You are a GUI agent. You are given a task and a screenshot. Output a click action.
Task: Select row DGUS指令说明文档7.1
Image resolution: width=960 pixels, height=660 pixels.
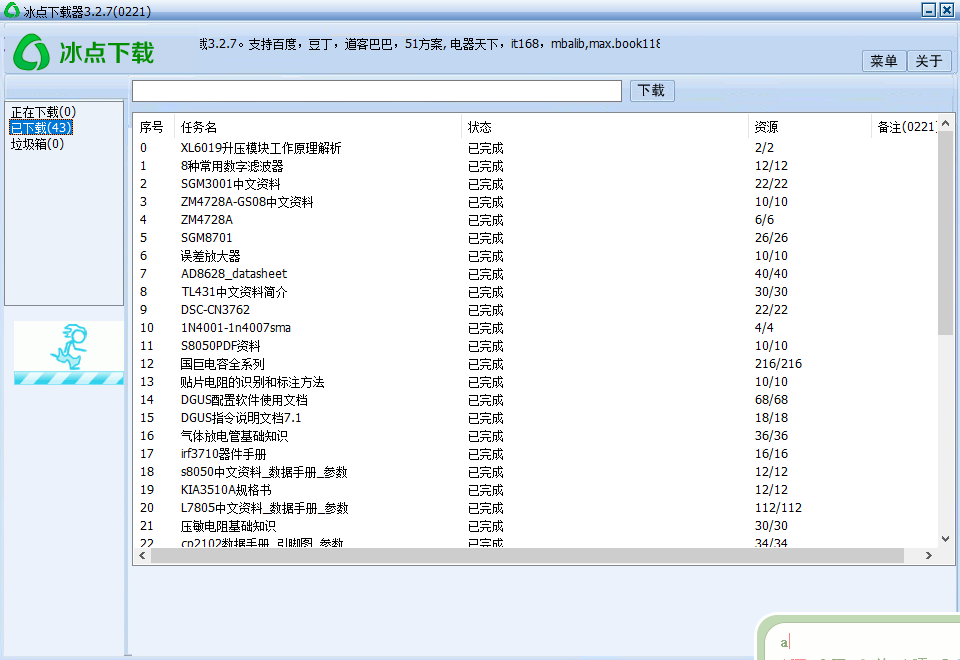[x=536, y=418]
